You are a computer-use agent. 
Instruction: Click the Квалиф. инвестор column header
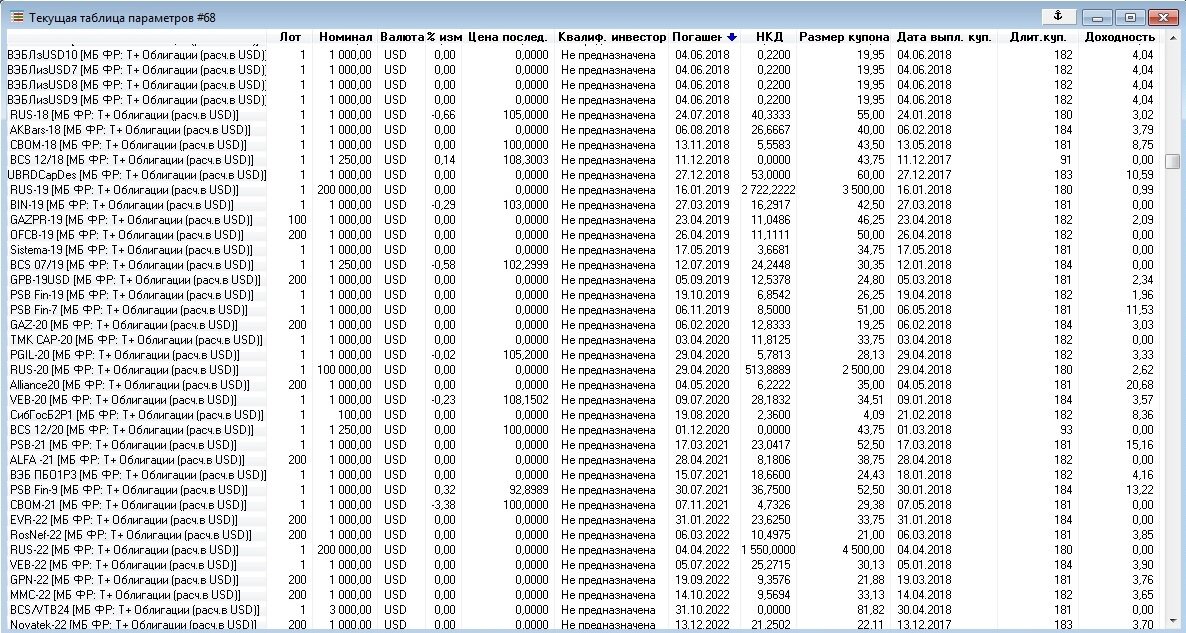(x=612, y=37)
